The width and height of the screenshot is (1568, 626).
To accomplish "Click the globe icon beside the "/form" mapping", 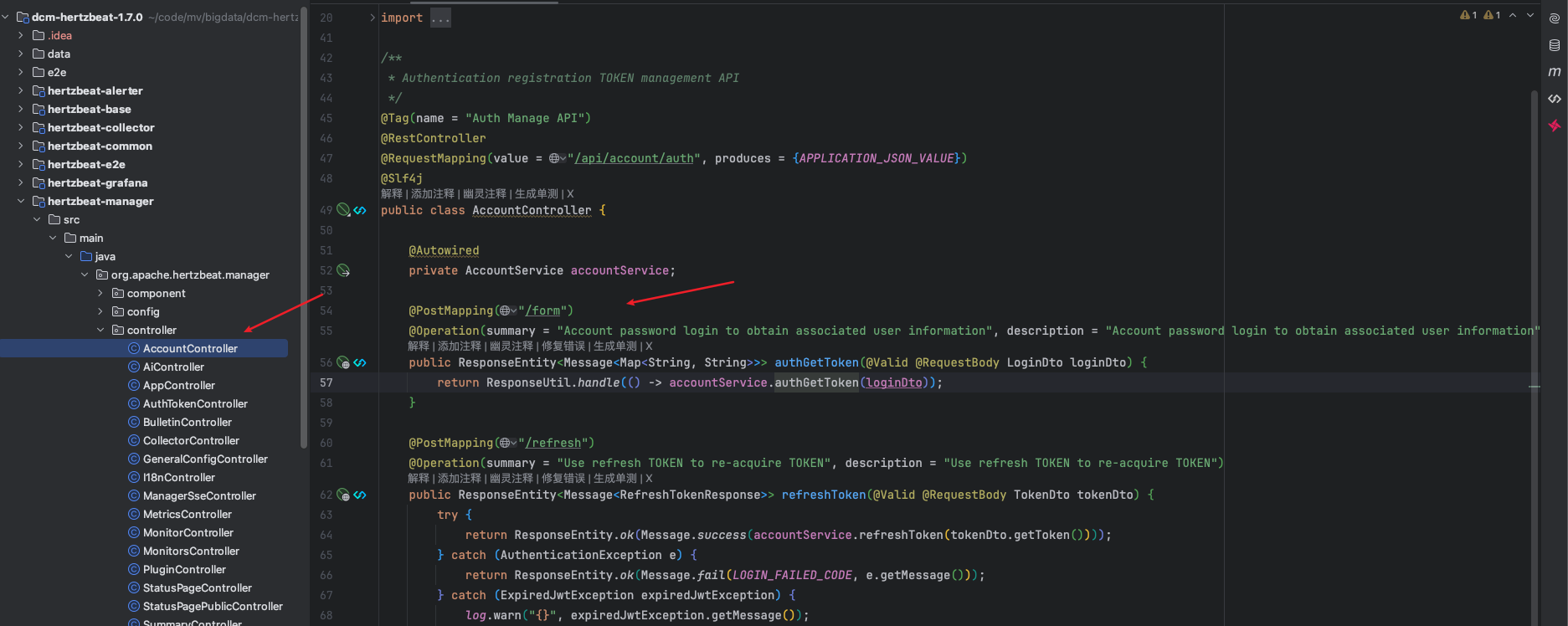I will (505, 310).
